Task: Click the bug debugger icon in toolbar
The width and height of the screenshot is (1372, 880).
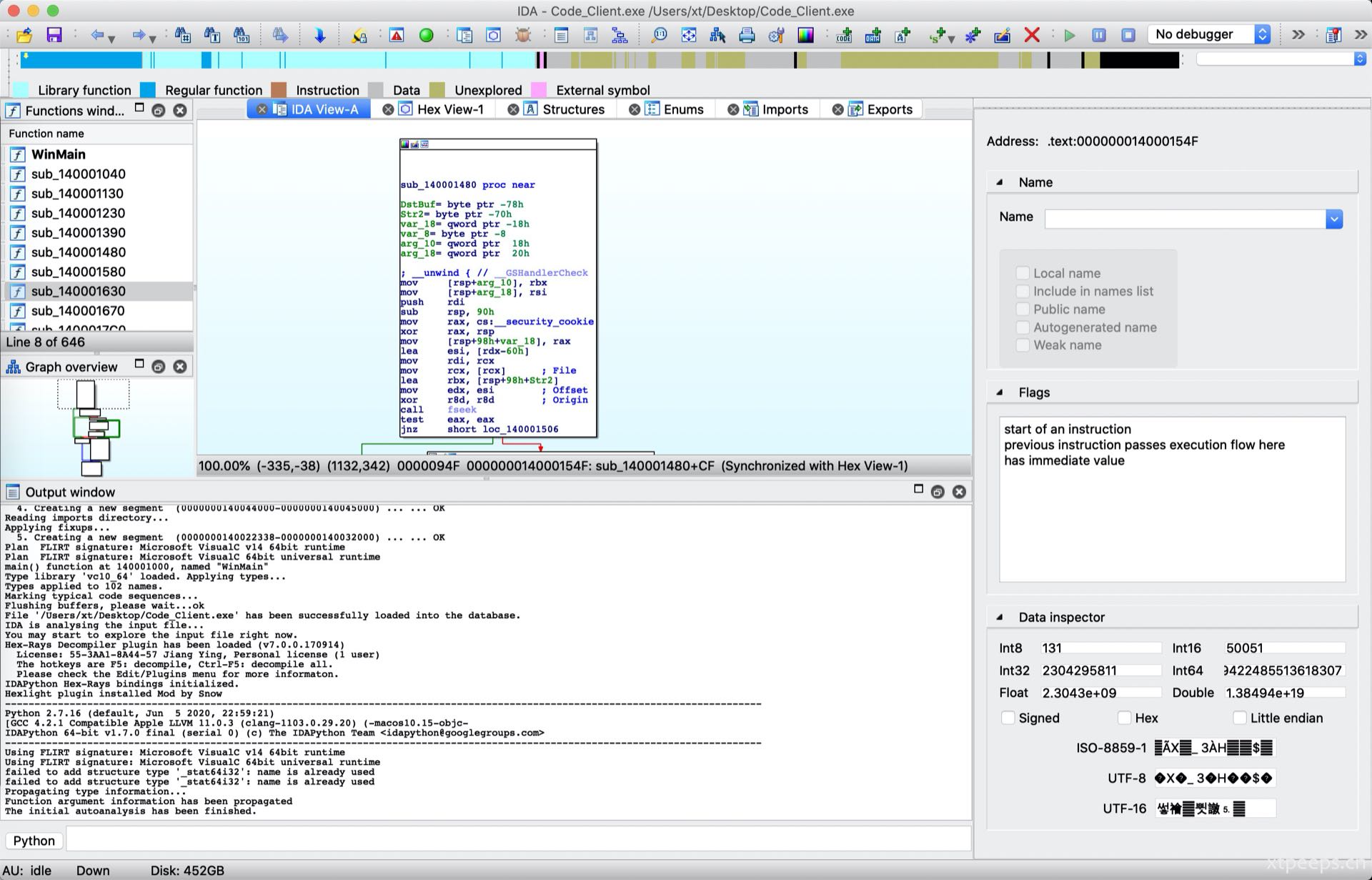Action: click(523, 35)
